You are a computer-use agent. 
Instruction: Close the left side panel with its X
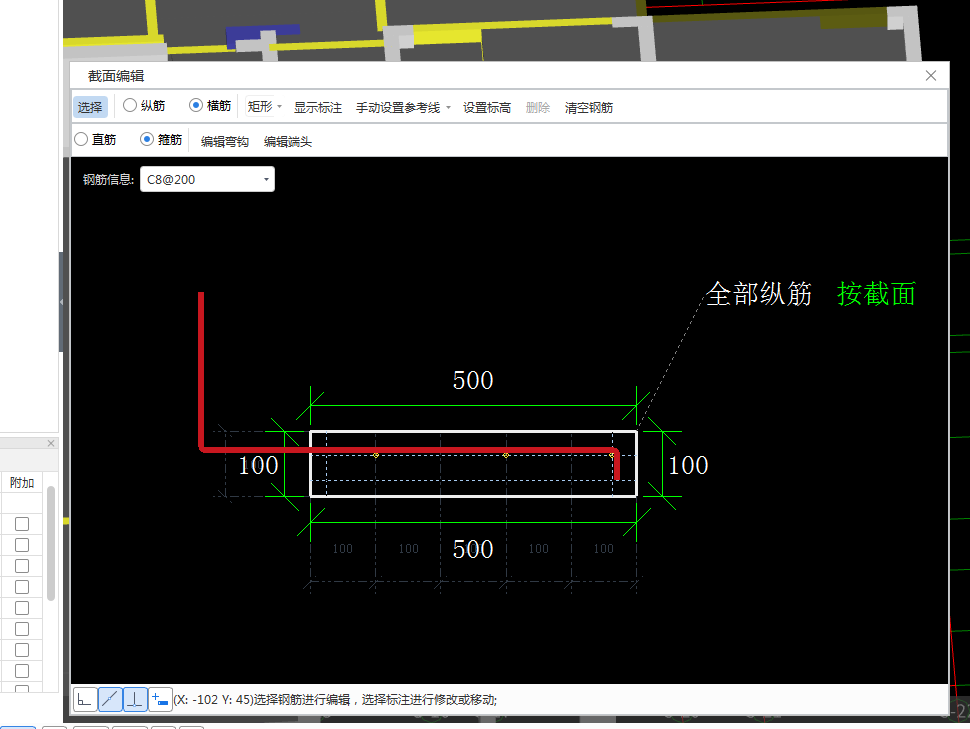click(51, 443)
